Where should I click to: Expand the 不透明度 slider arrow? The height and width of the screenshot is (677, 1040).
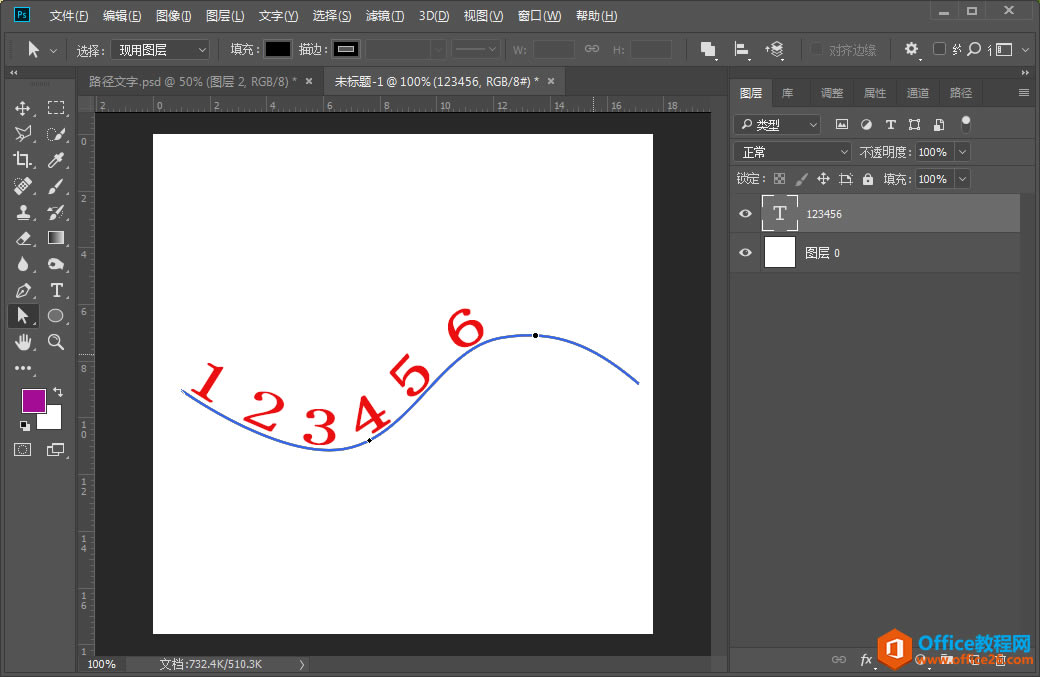coord(962,152)
